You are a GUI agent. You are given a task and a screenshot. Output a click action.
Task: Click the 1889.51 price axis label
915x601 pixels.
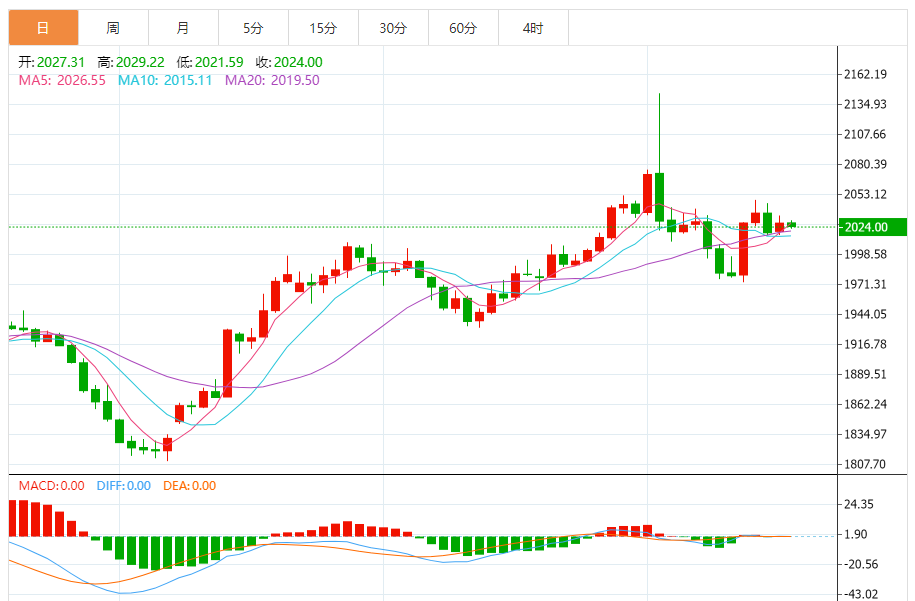[865, 374]
